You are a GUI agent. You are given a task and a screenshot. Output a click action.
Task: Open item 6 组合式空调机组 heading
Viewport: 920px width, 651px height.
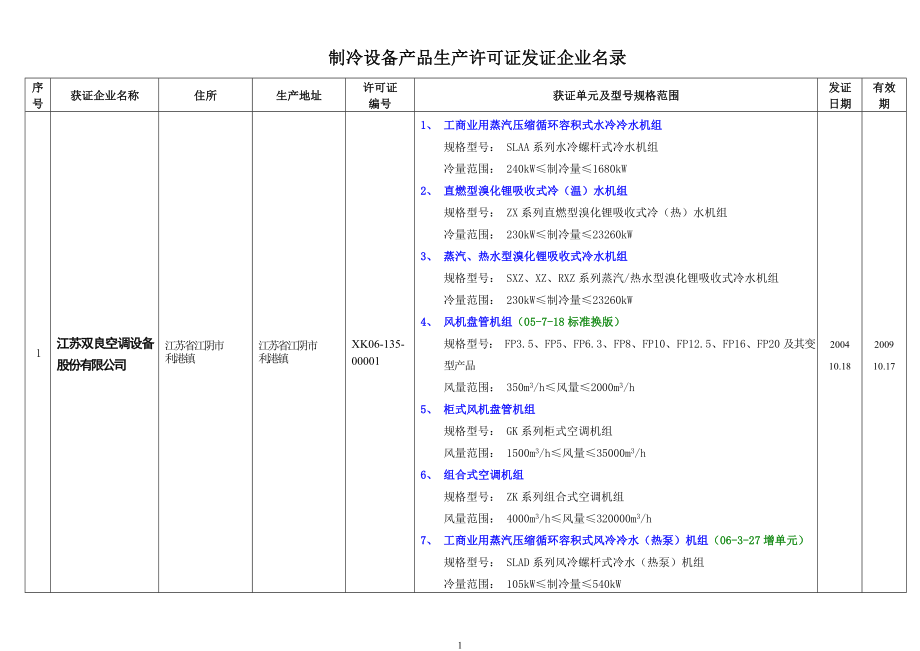point(483,475)
